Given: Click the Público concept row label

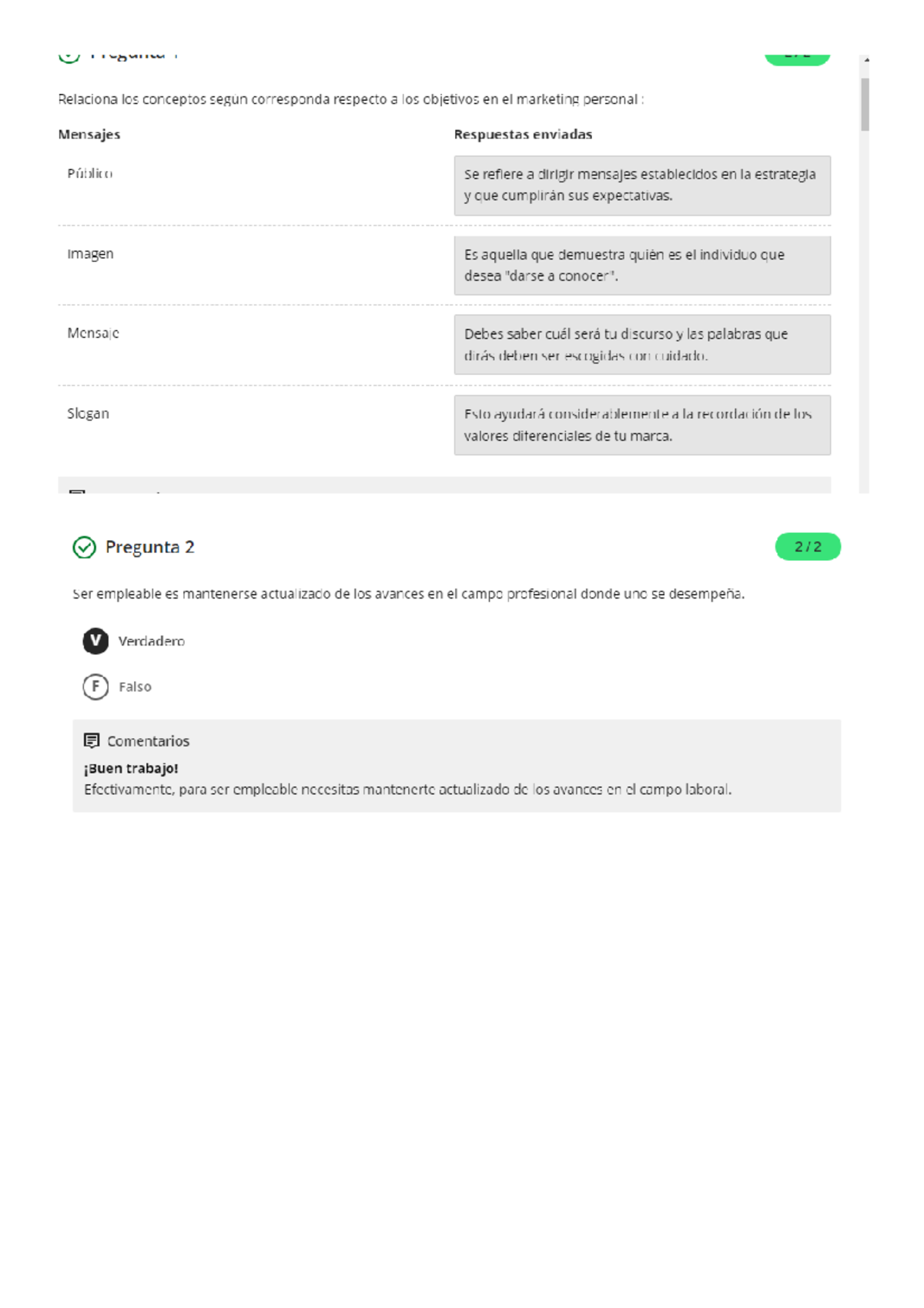Looking at the screenshot, I should tap(90, 174).
